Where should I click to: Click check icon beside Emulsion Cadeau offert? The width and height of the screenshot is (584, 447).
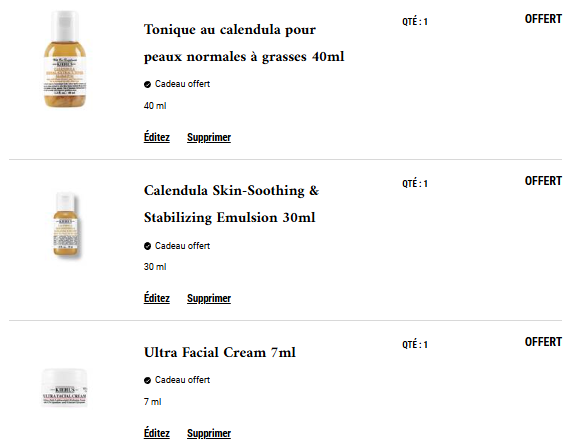(x=147, y=246)
